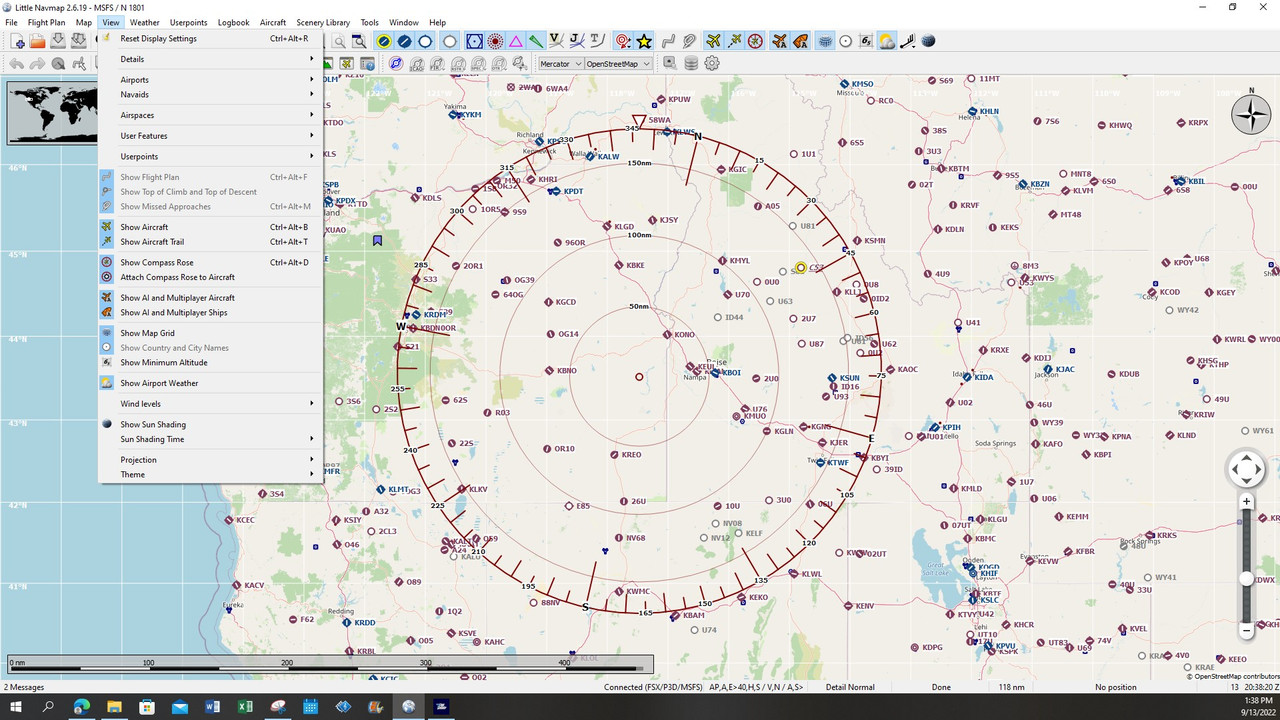The image size is (1280, 720).
Task: Open the Mercator projection dropdown
Action: tap(559, 63)
